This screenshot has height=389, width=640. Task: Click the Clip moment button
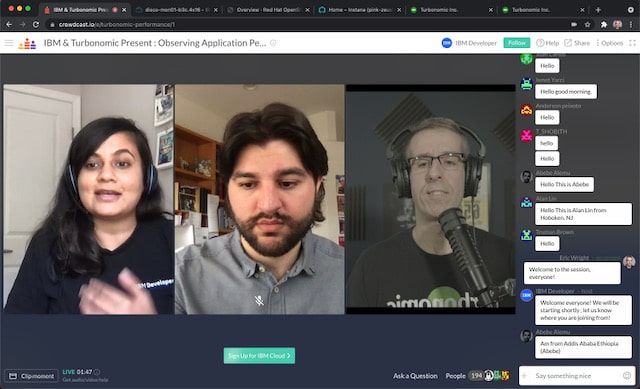coord(31,376)
